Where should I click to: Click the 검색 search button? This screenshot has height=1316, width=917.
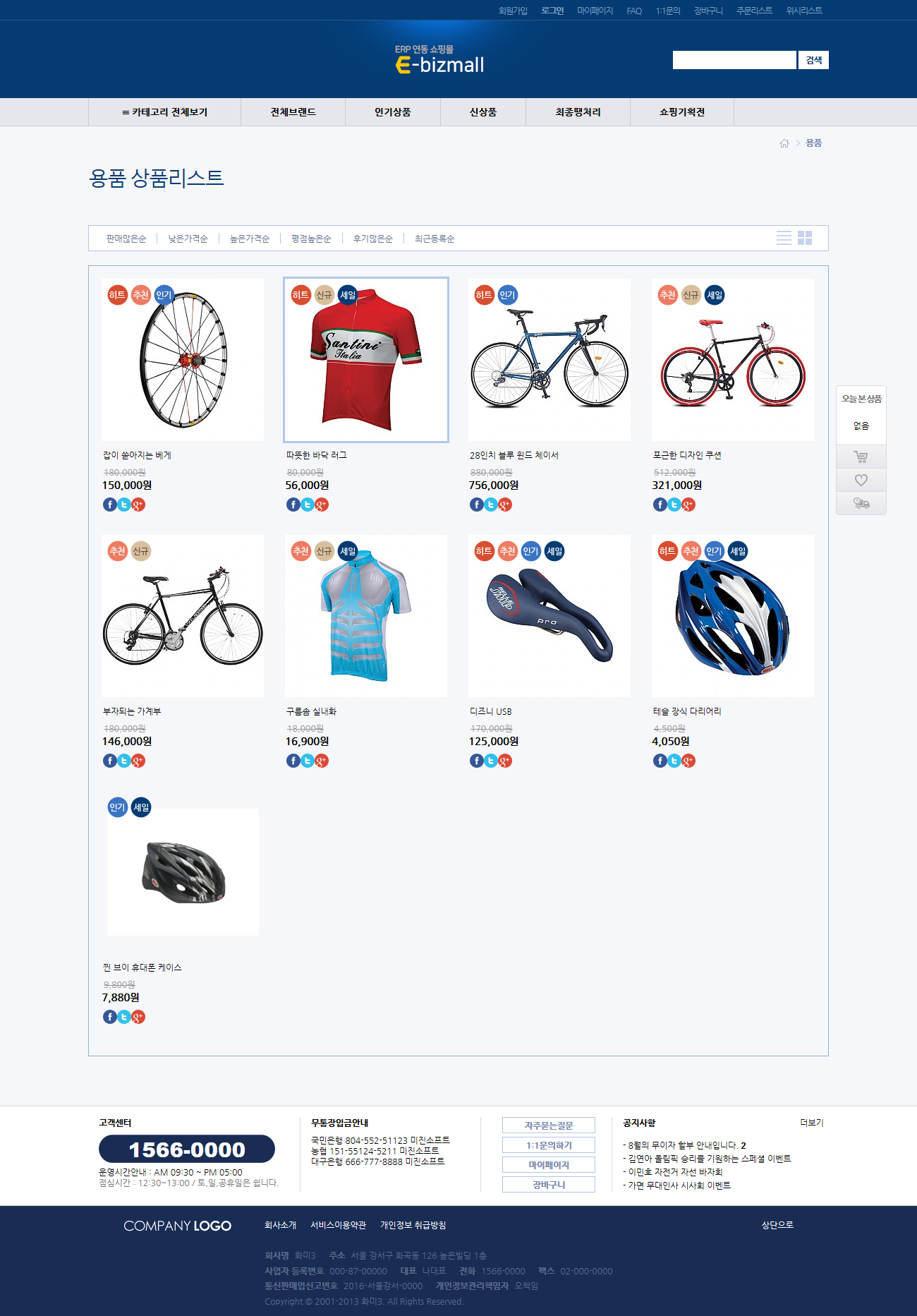[x=813, y=60]
